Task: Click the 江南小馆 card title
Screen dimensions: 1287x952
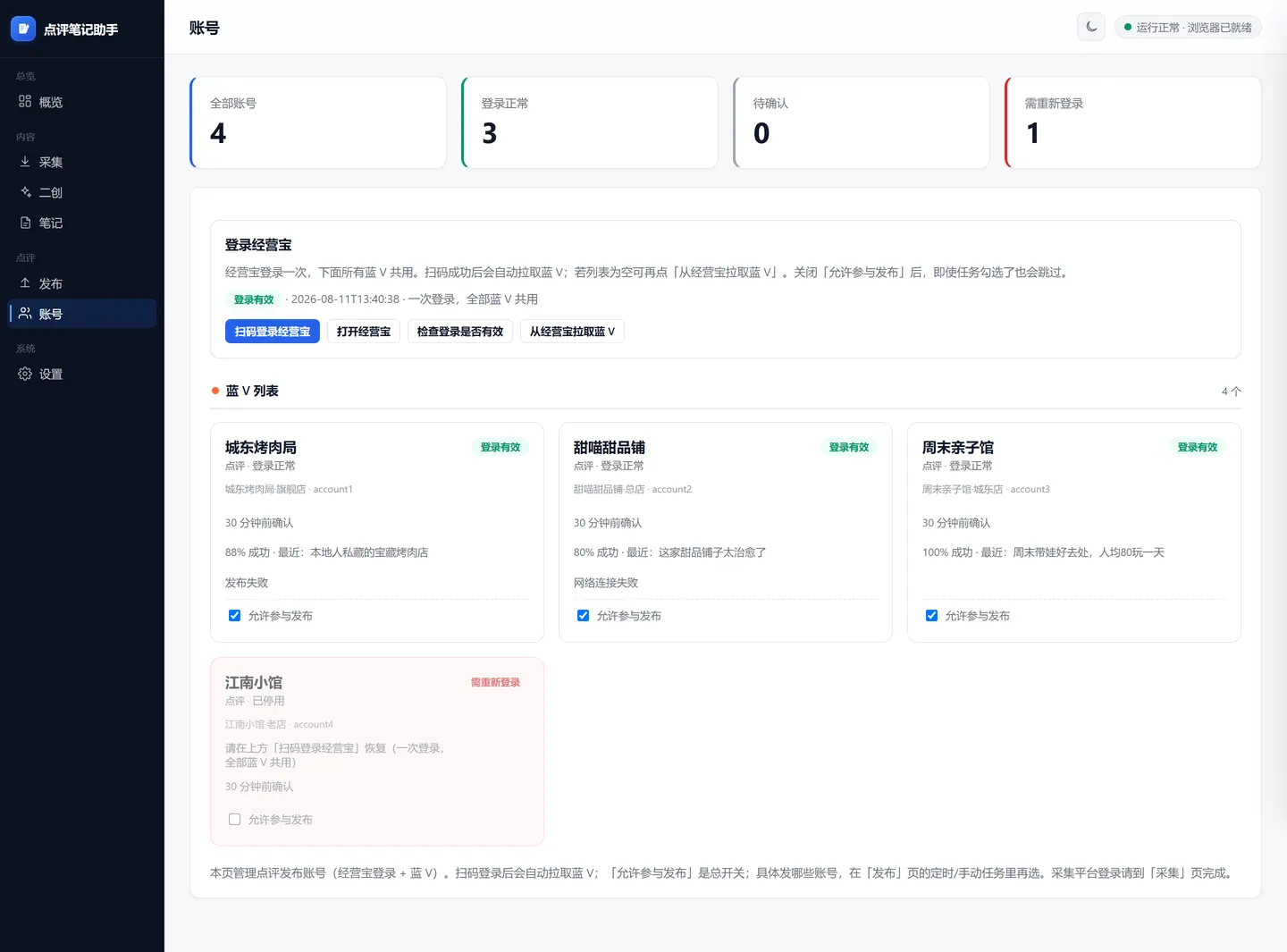Action: click(x=254, y=682)
